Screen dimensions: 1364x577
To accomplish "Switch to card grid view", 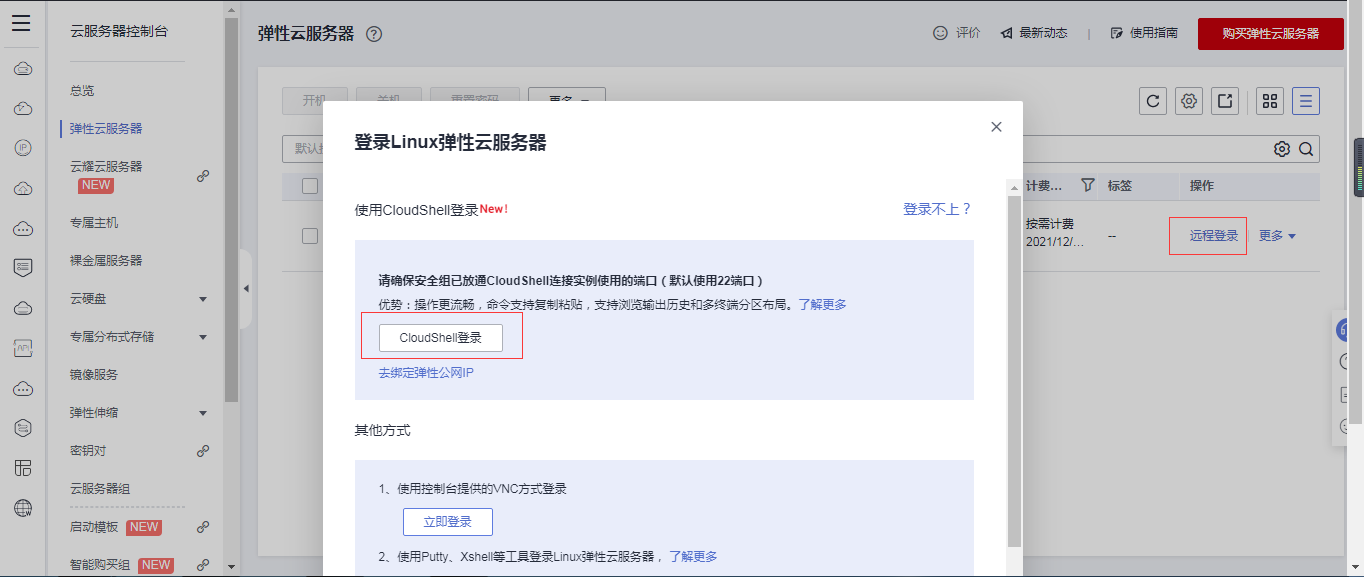I will point(1270,101).
